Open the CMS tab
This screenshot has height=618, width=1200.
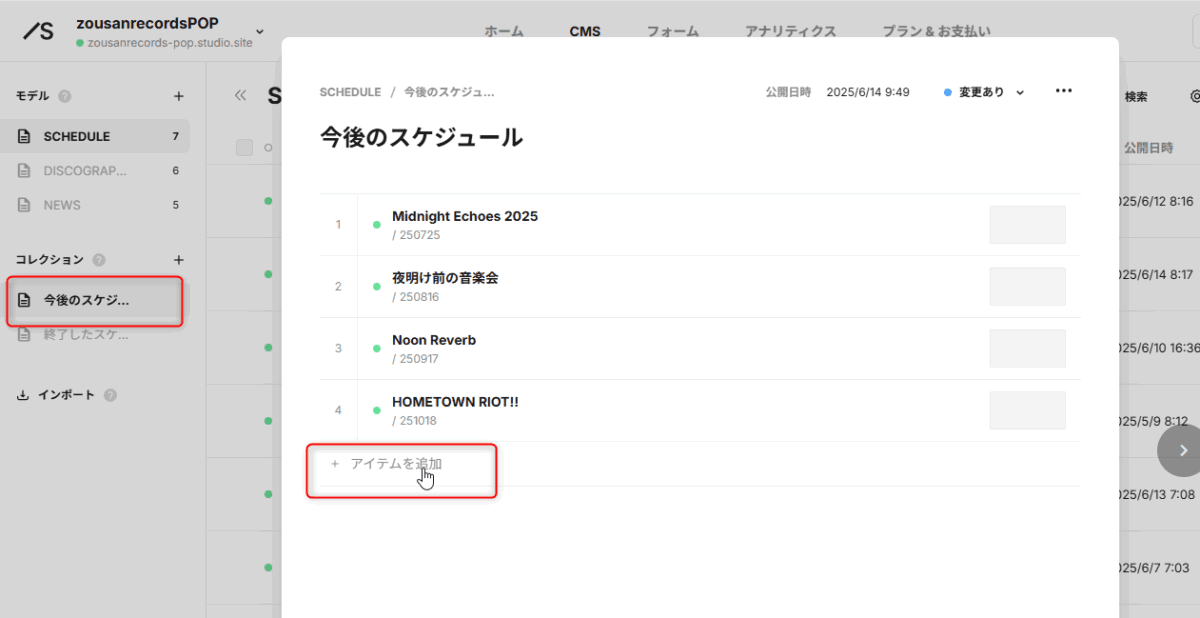pos(585,31)
